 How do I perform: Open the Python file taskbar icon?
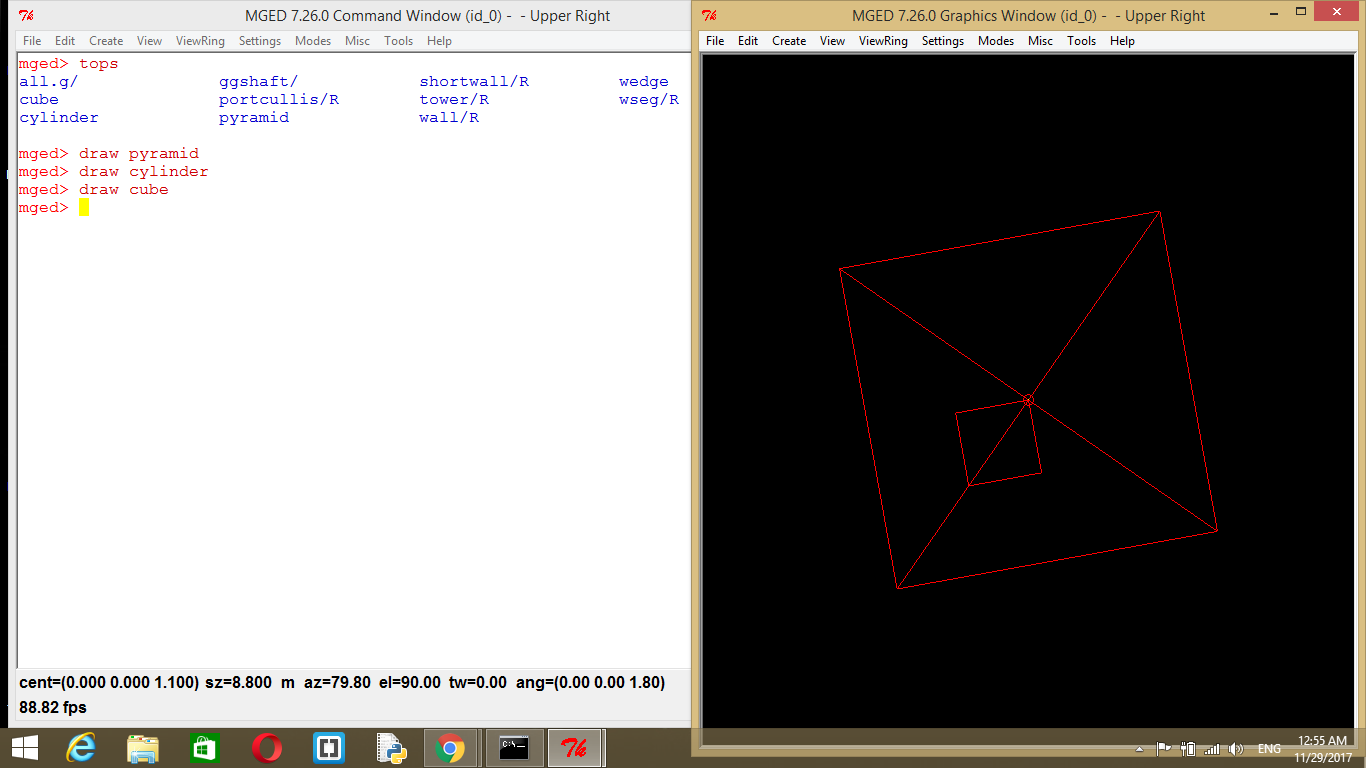point(389,748)
